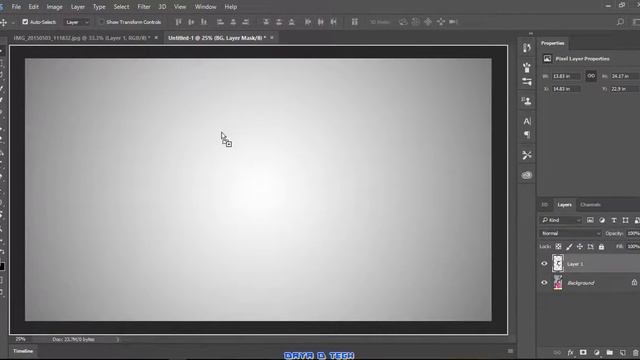
Task: Open the Normal blend mode dropdown
Action: tap(571, 233)
